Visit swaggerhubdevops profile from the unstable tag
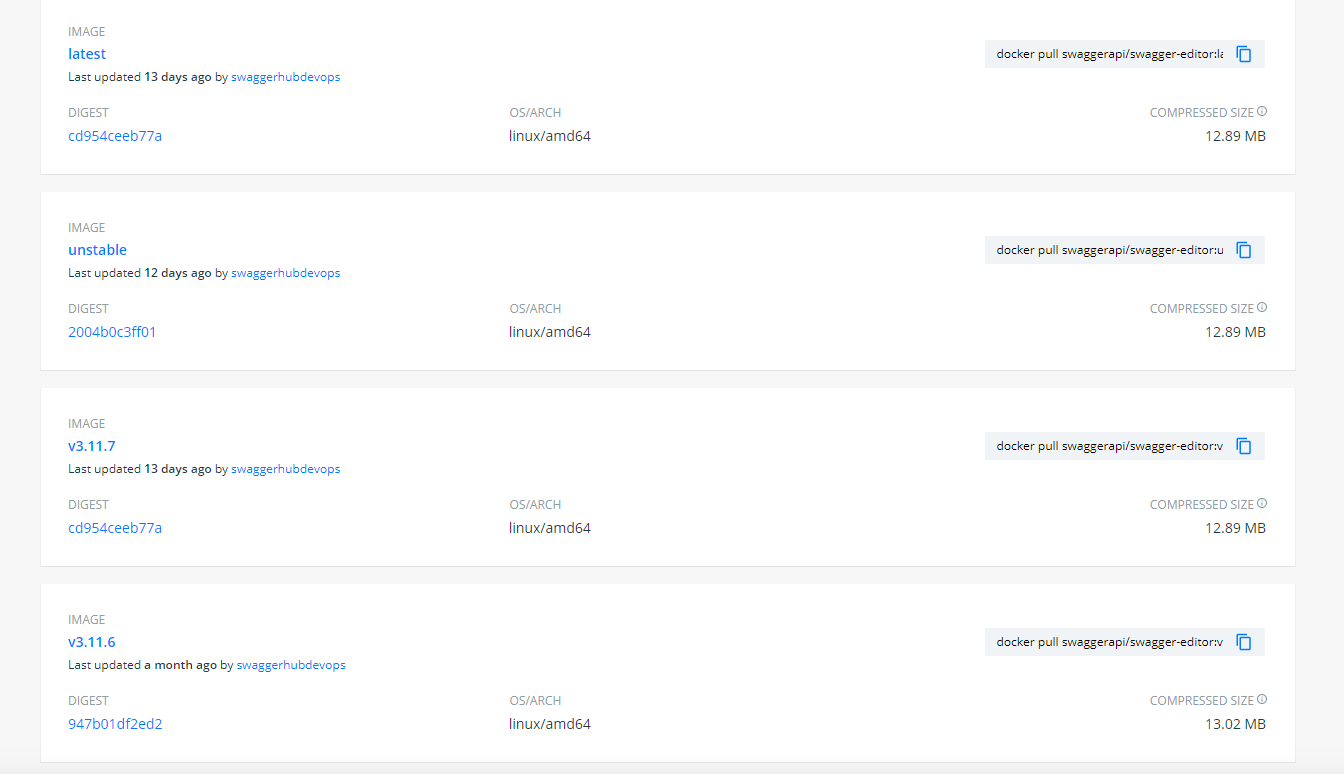Viewport: 1344px width, 774px height. (285, 272)
